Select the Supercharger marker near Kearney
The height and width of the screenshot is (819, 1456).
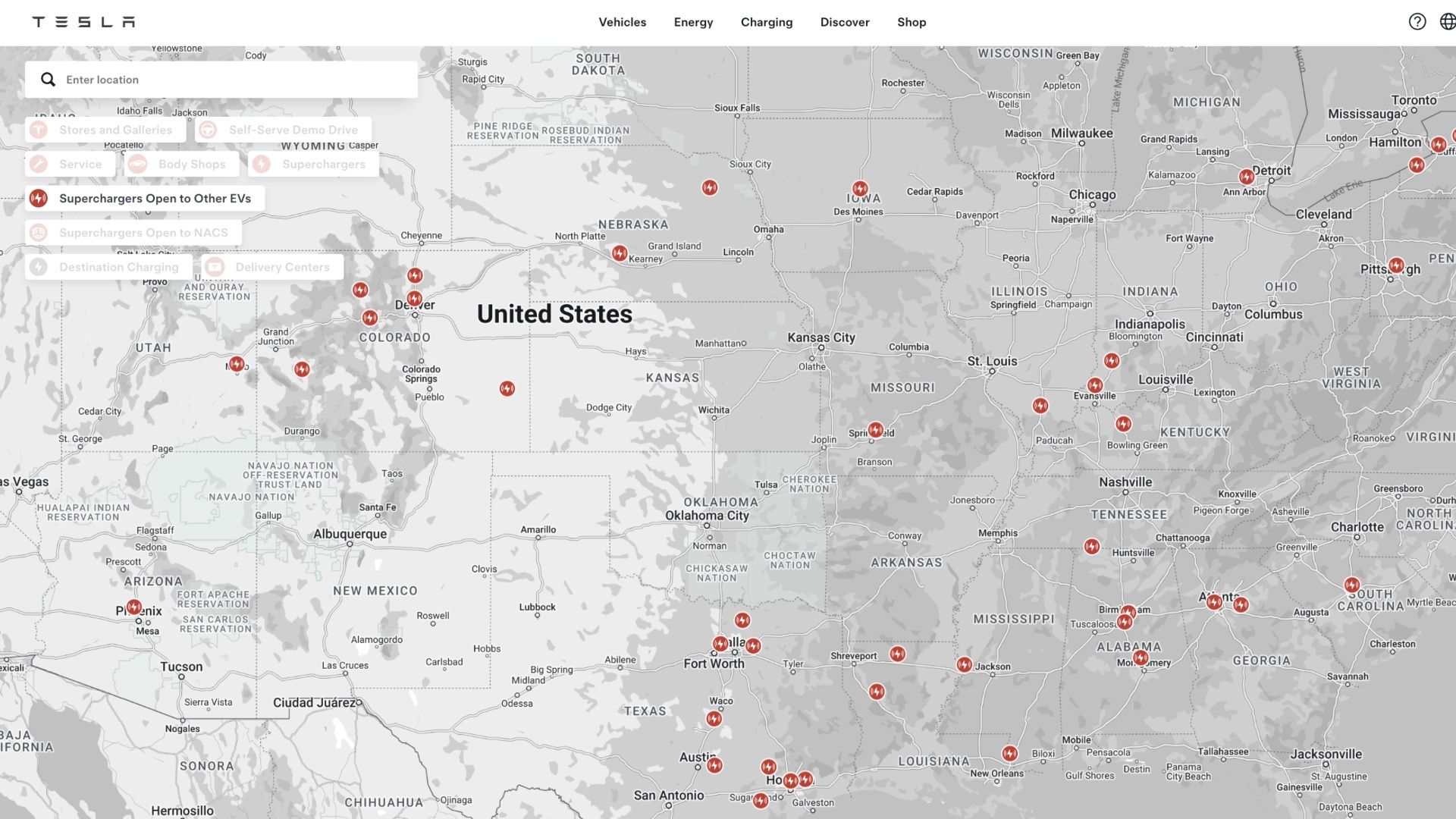[x=620, y=253]
